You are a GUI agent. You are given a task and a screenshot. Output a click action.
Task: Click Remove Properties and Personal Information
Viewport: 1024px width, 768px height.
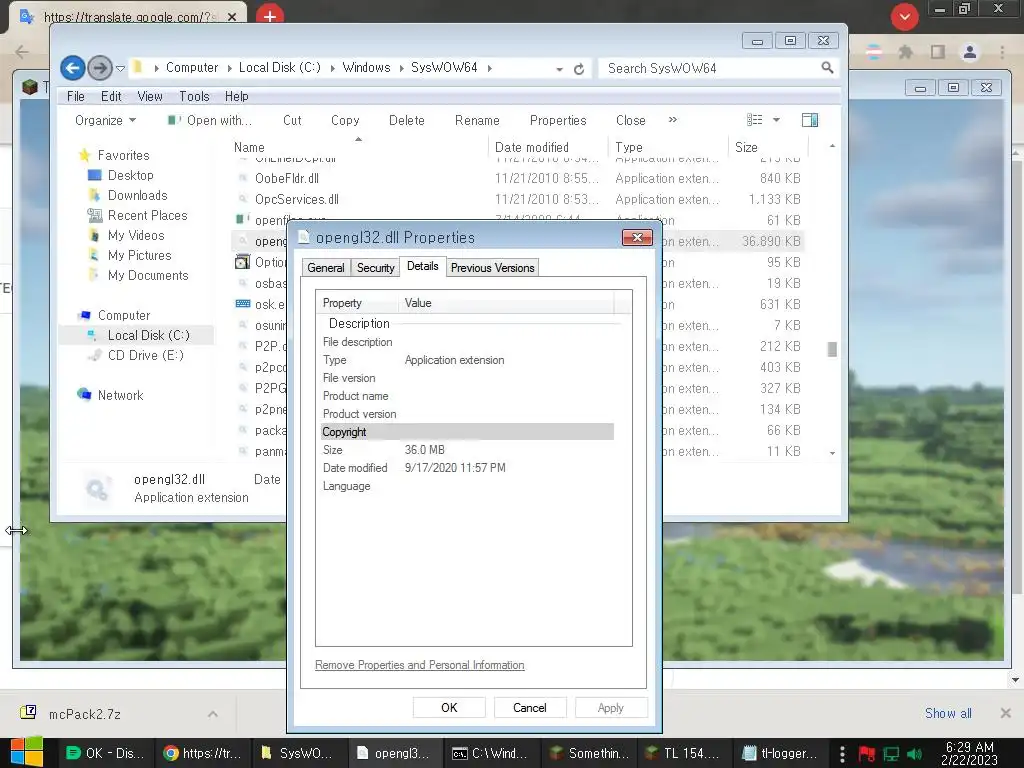[x=419, y=665]
